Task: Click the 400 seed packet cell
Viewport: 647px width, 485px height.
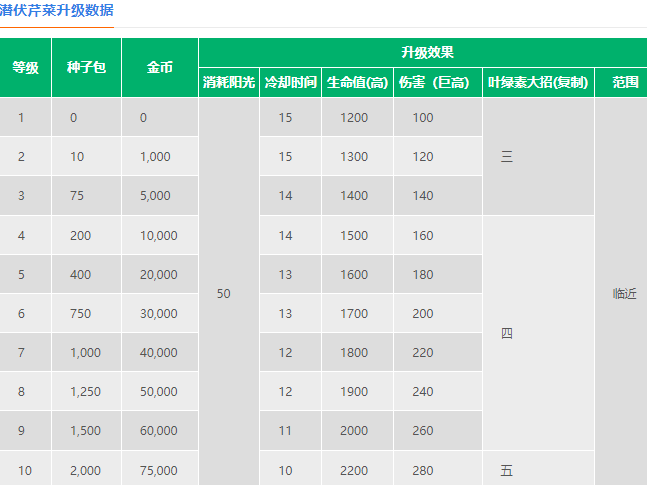Action: pos(86,274)
